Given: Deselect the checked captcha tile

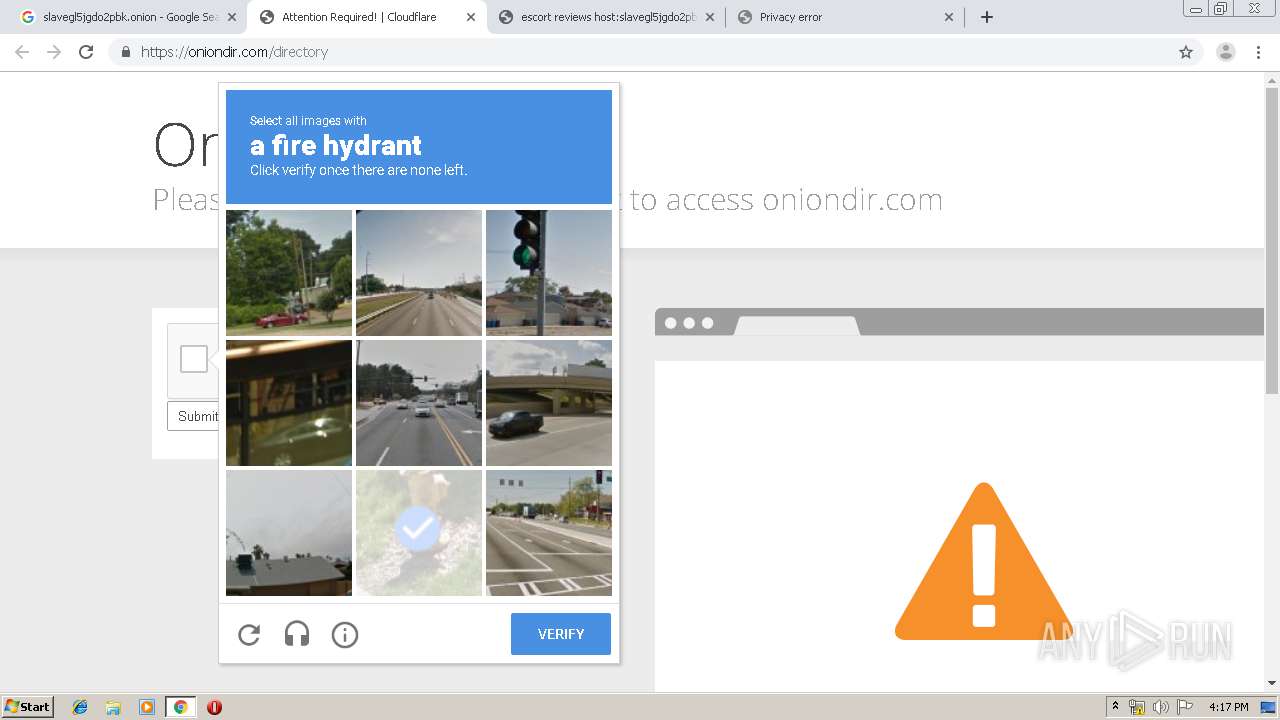Looking at the screenshot, I should [x=419, y=533].
